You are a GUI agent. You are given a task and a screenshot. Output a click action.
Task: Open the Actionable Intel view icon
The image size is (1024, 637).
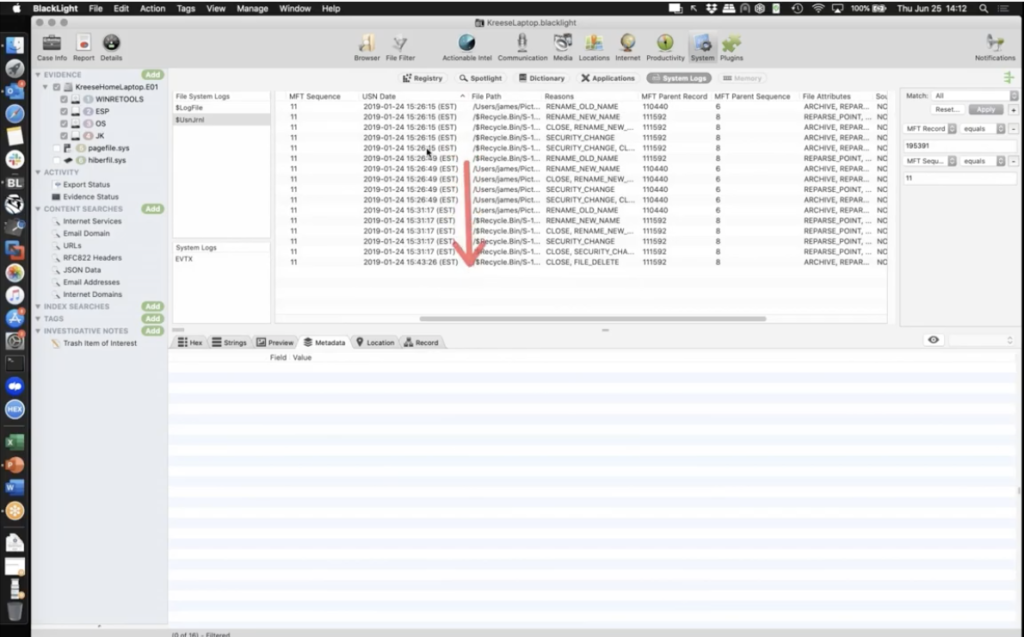[x=467, y=43]
